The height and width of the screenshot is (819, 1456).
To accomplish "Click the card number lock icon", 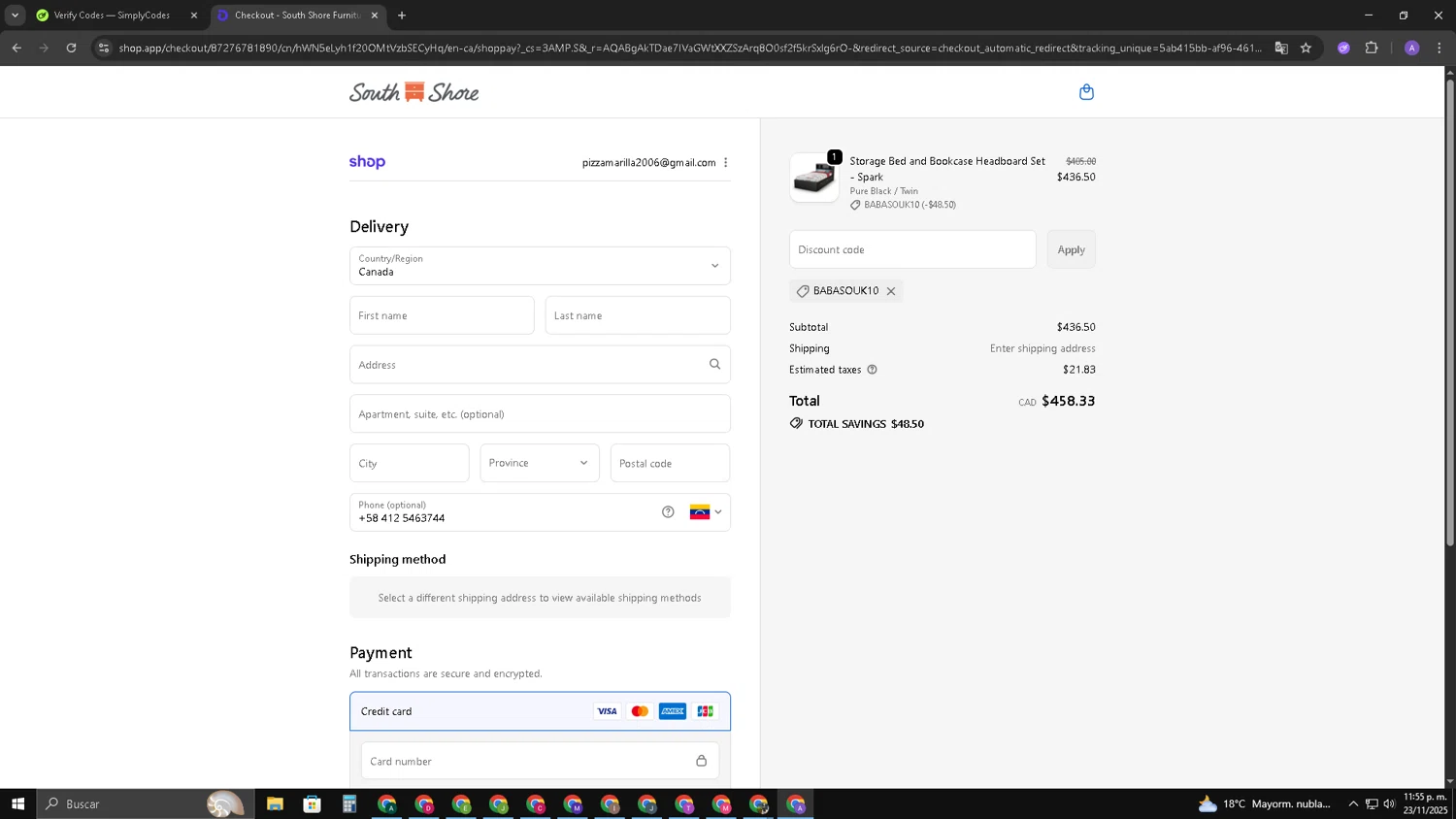I will click(x=701, y=761).
